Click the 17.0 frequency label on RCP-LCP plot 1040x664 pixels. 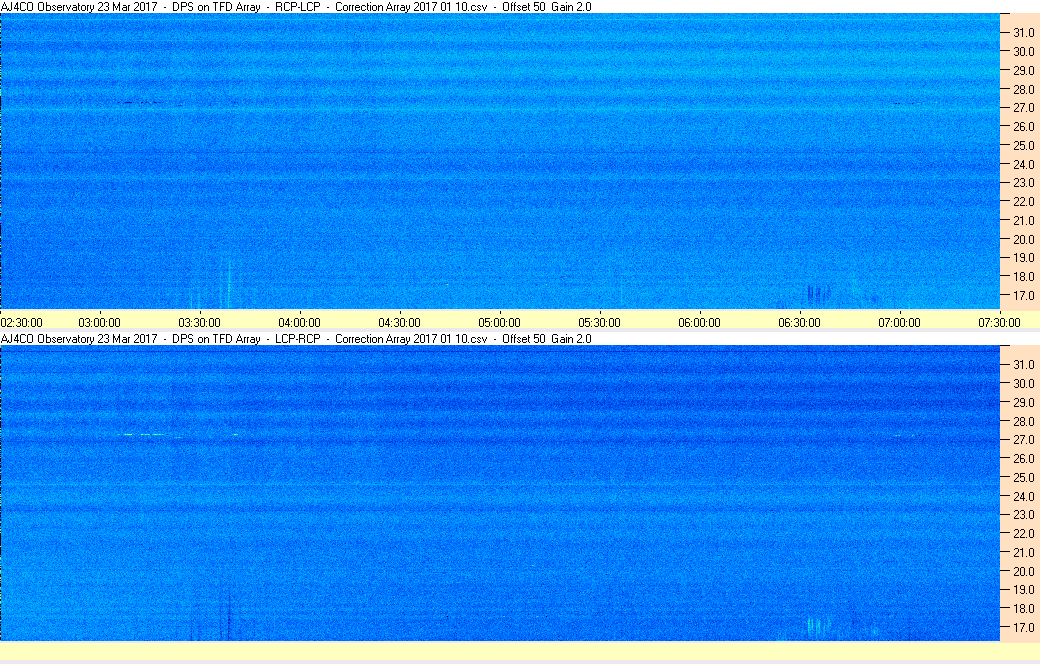1023,295
